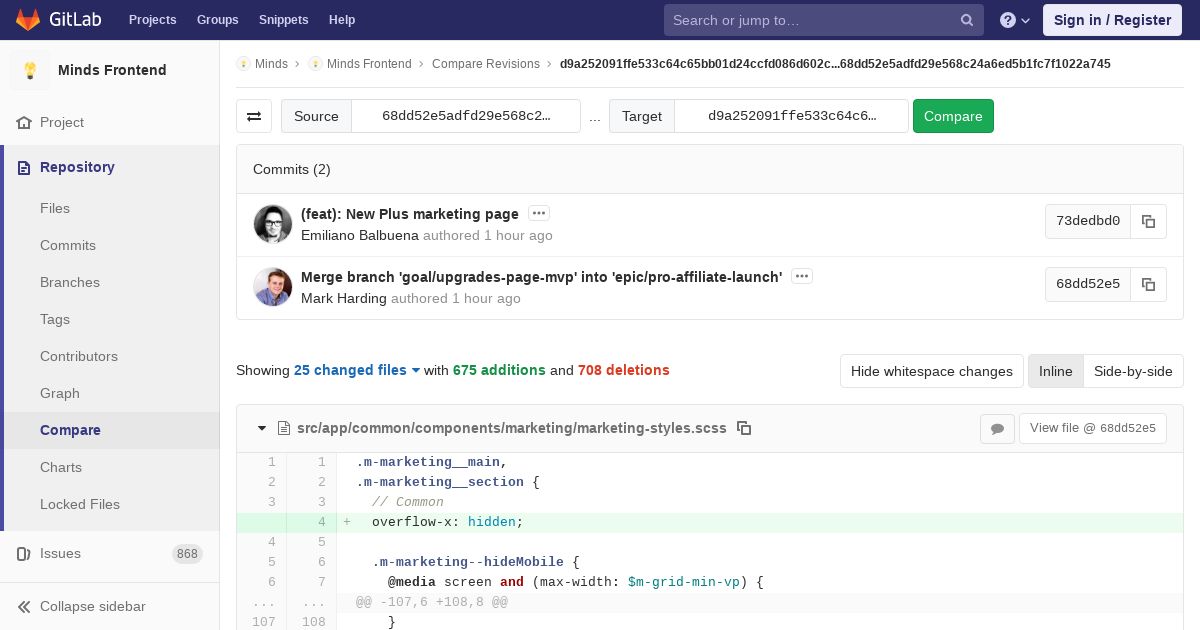Open Commits in the Repository sidebar
Image resolution: width=1200 pixels, height=630 pixels.
[68, 245]
